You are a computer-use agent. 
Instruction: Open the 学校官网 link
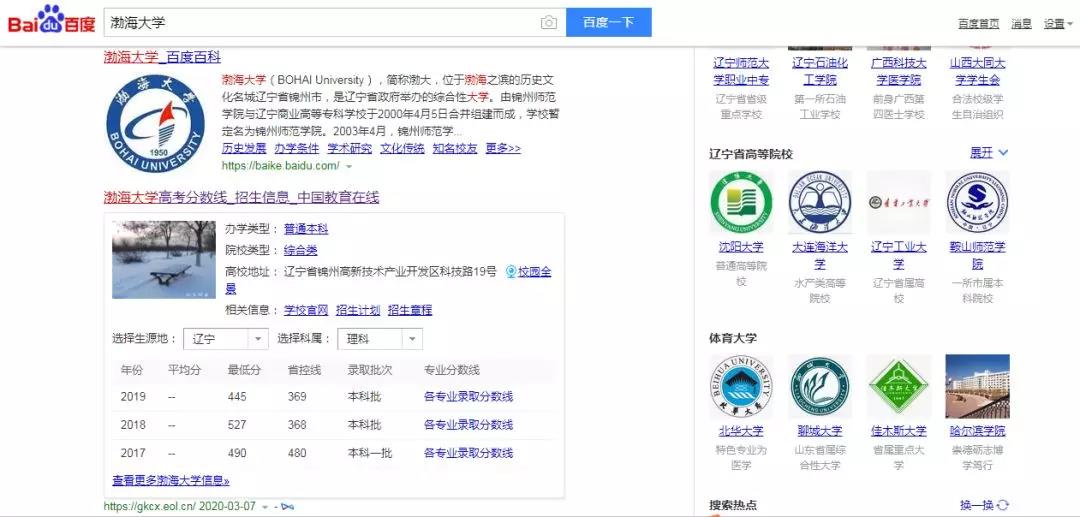pyautogui.click(x=306, y=310)
